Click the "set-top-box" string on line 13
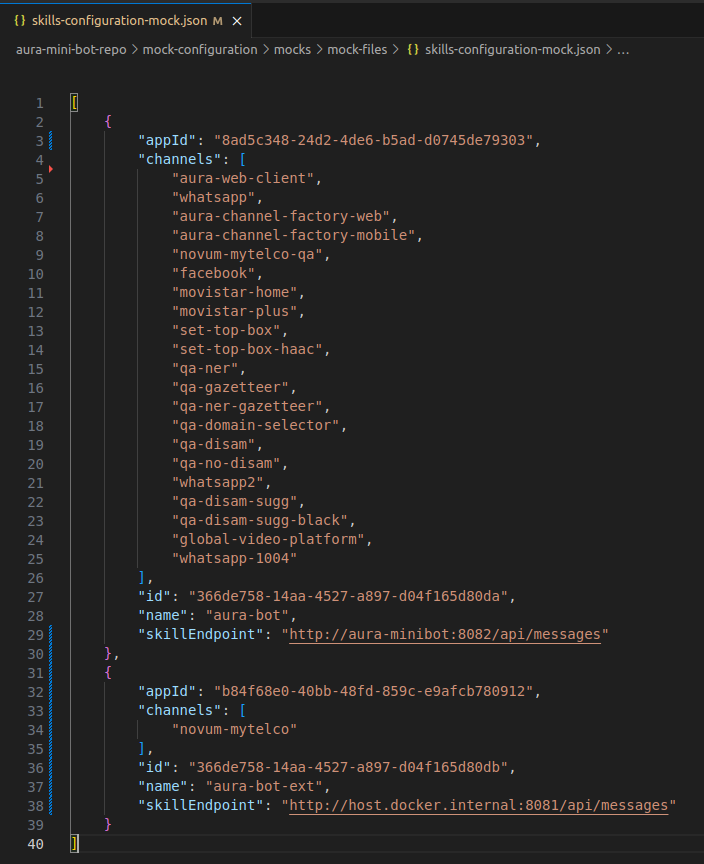The image size is (704, 864). click(226, 331)
